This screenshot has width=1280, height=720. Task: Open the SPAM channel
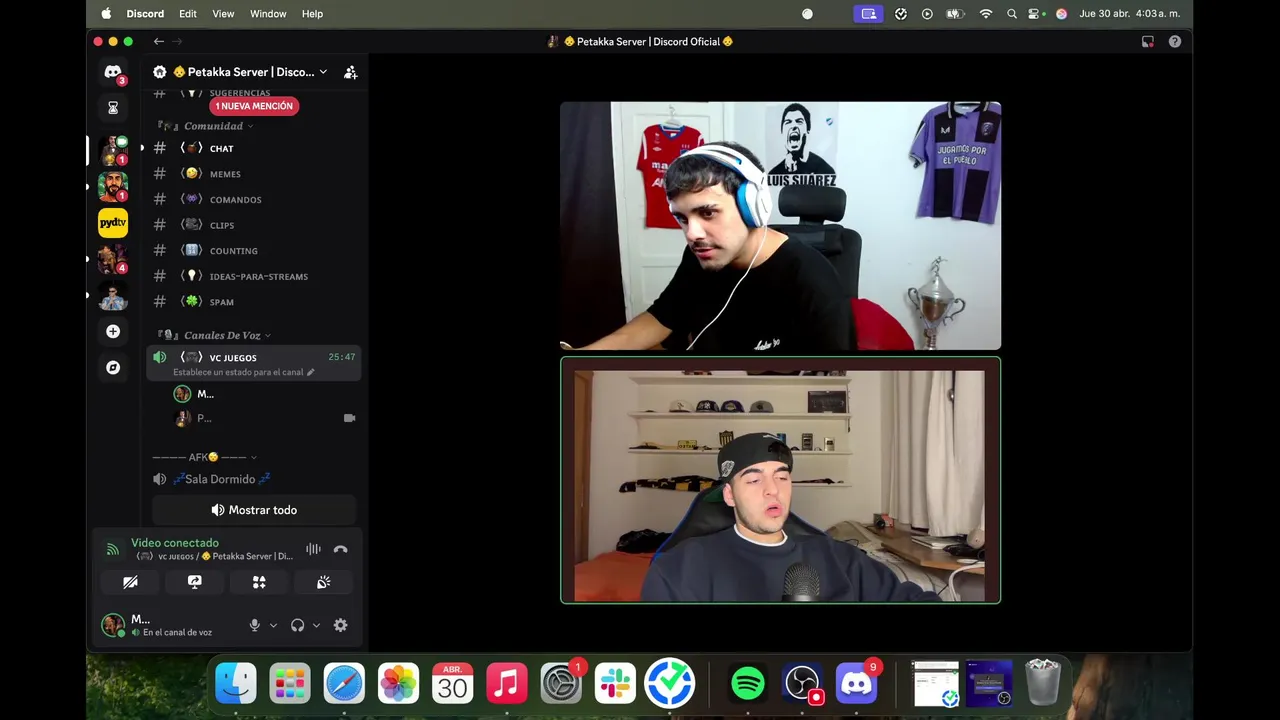[x=254, y=302]
